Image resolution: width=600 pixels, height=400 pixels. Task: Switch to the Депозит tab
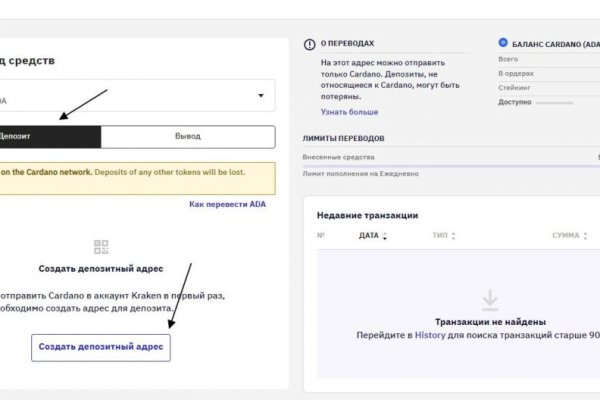point(50,137)
